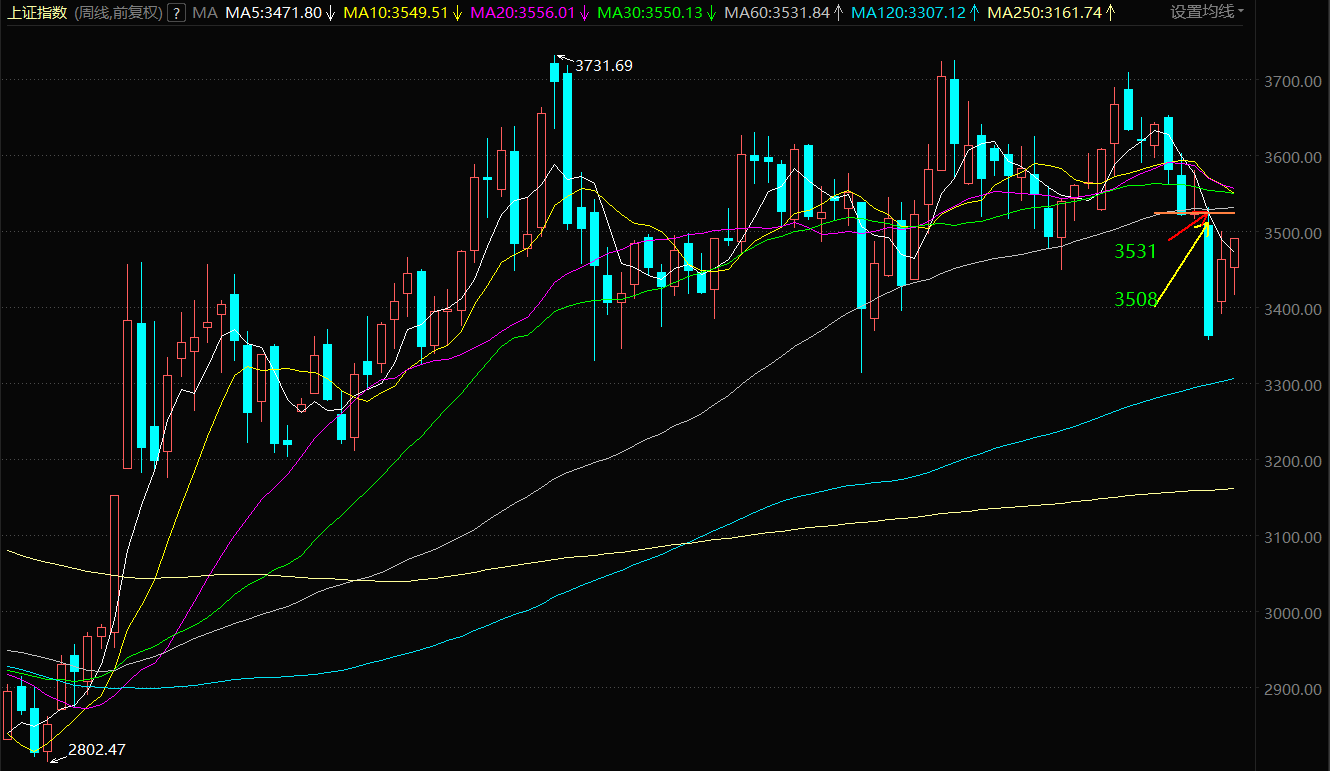
Task: Select the most recent red candlestick
Action: (x=1235, y=253)
